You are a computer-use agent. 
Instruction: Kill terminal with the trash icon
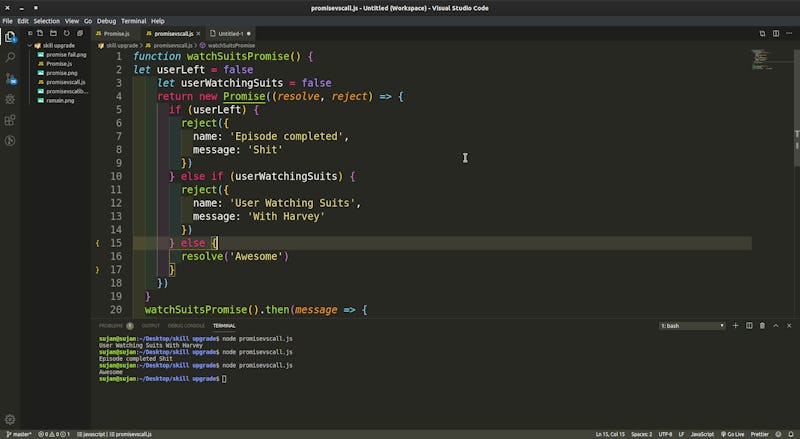pos(762,325)
